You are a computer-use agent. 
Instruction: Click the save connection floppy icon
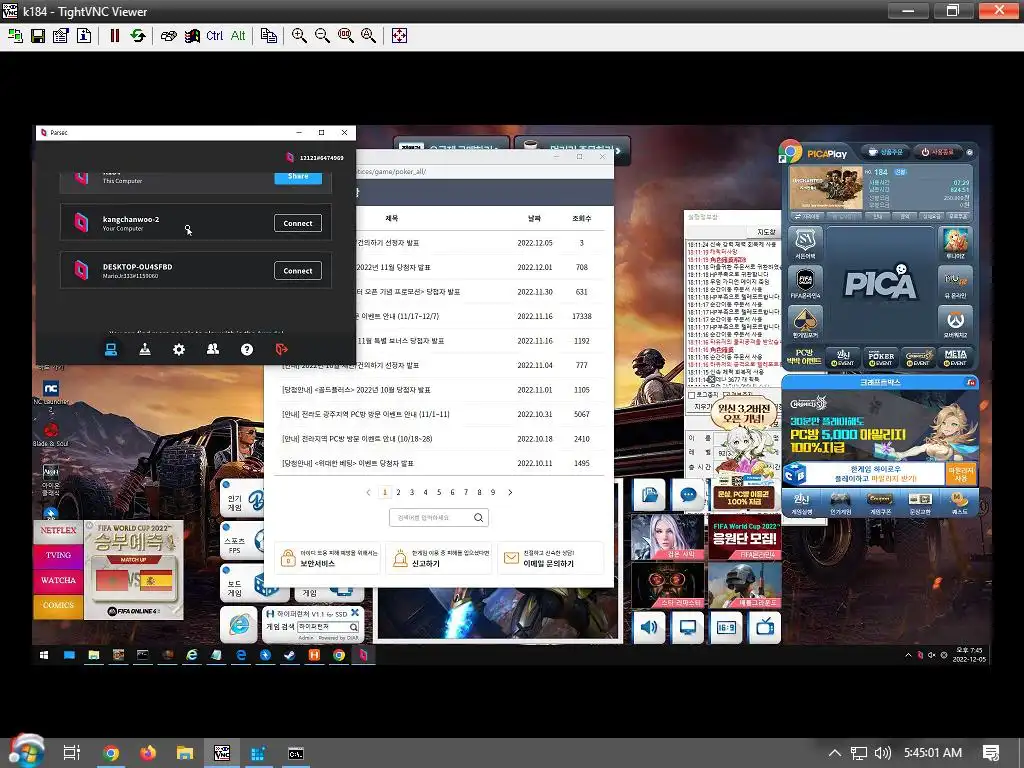[38, 36]
